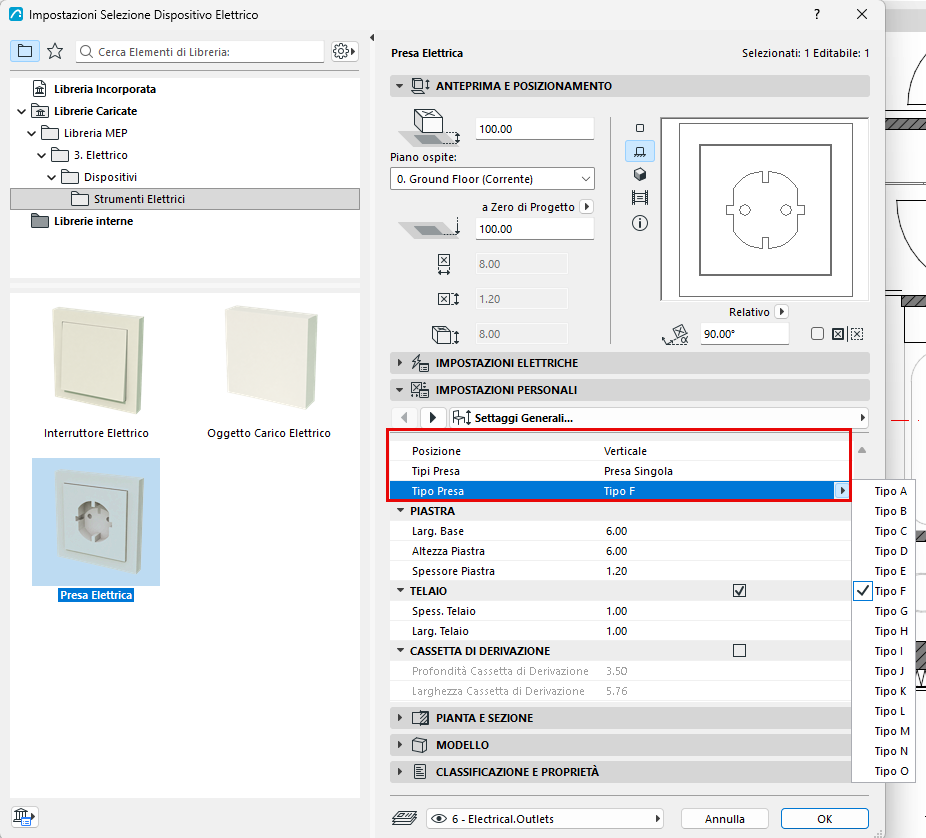Confirm settings with the OK button
This screenshot has width=926, height=838.
point(824,819)
